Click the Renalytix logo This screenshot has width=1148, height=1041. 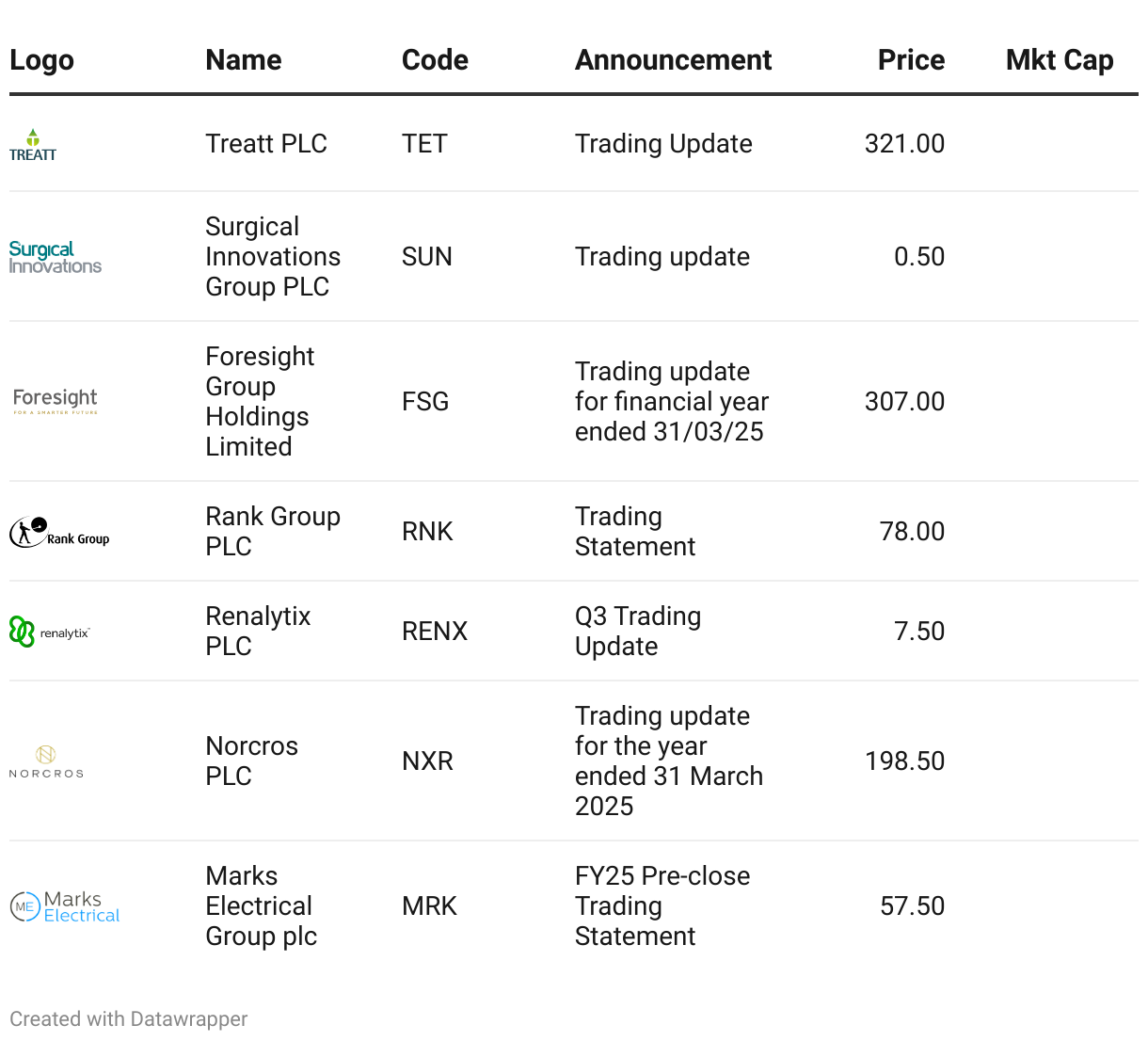coord(50,632)
